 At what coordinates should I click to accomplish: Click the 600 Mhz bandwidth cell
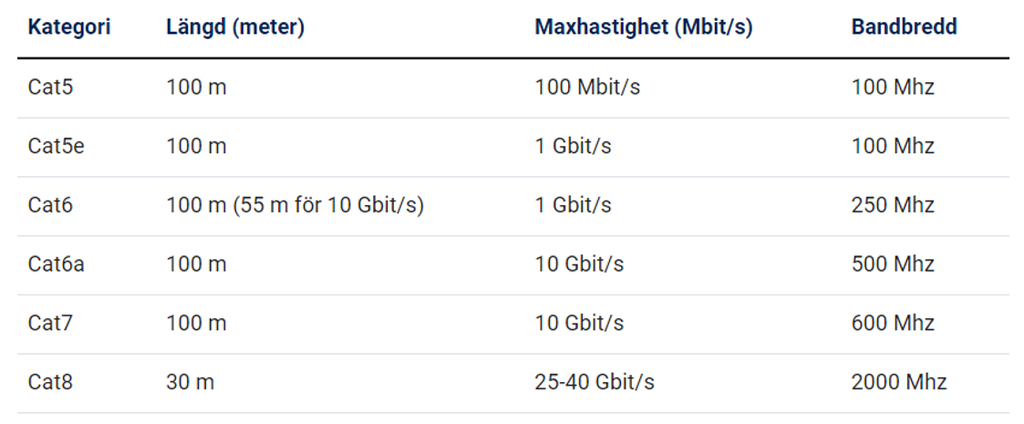pos(893,323)
